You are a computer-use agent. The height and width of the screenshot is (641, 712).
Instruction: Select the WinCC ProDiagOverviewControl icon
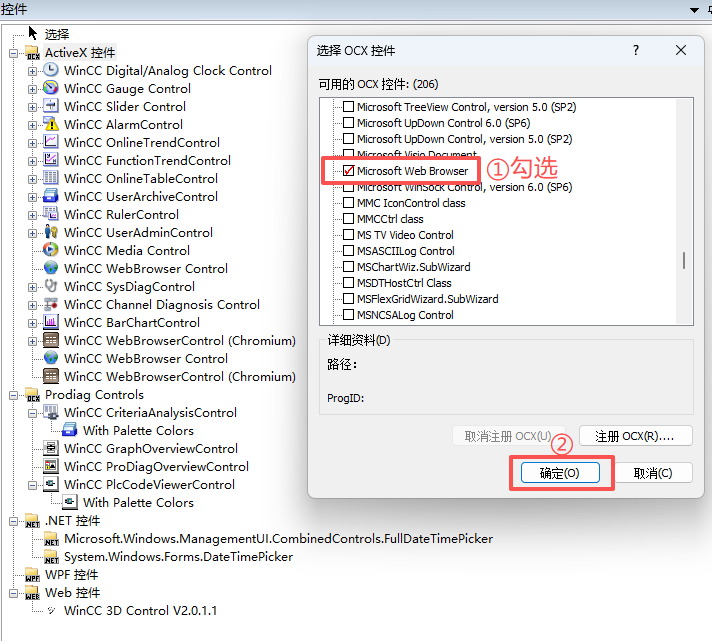(50, 466)
